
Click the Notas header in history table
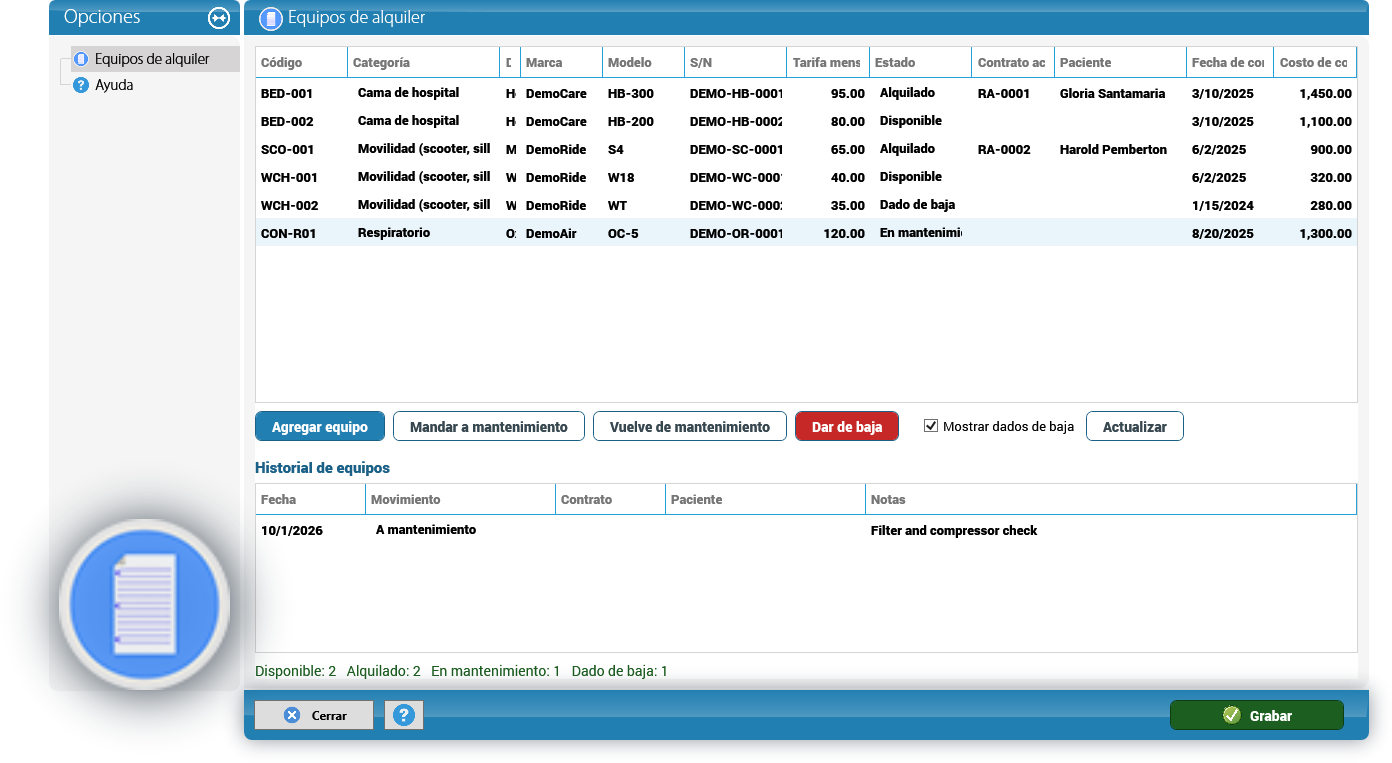click(x=1111, y=499)
